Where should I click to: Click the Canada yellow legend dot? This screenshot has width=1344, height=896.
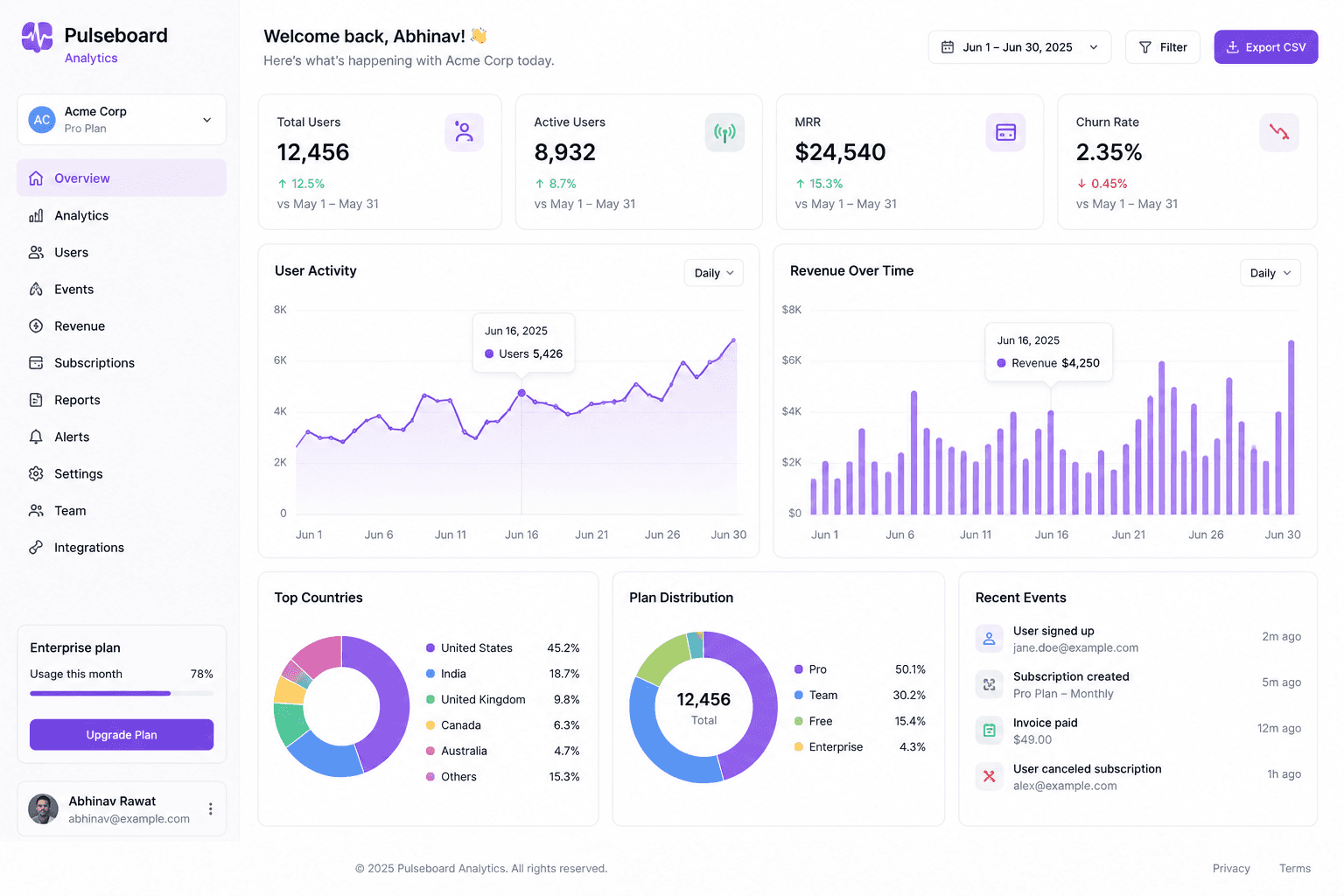(430, 725)
